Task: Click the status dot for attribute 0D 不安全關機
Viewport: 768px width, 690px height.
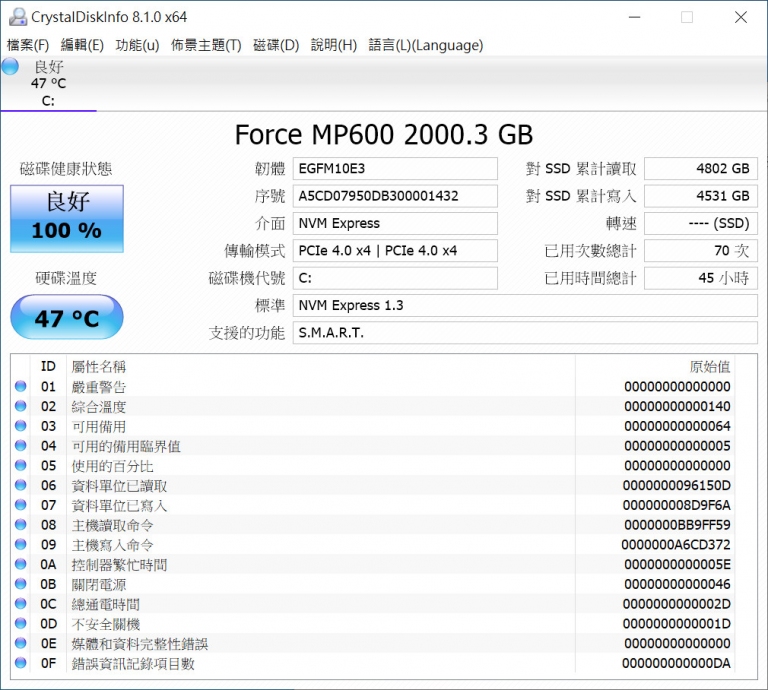Action: (x=21, y=623)
